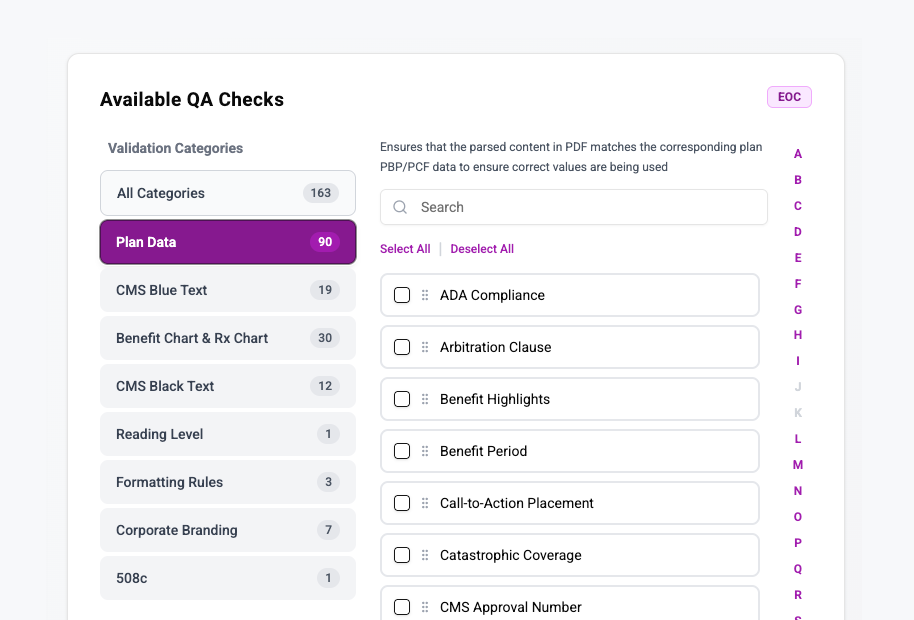
Task: Jump to letter M in alphabet index
Action: point(798,465)
